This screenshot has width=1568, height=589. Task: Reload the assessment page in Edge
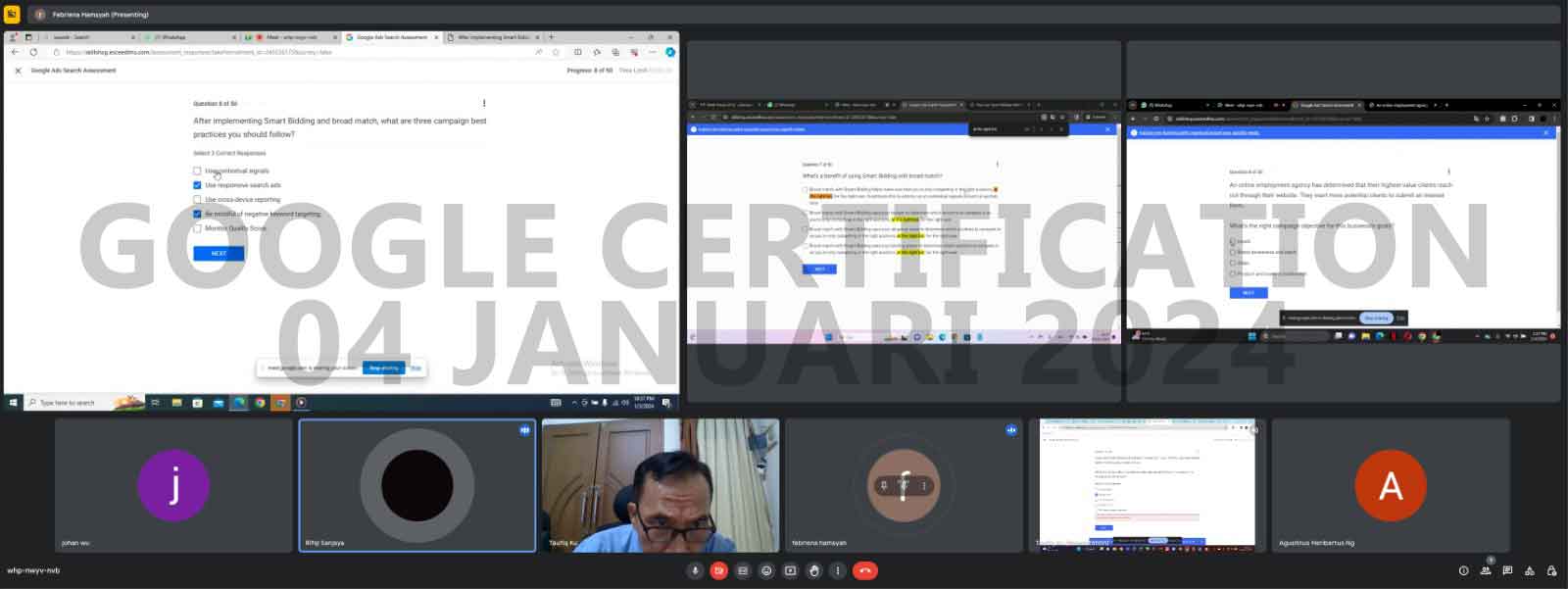point(33,52)
